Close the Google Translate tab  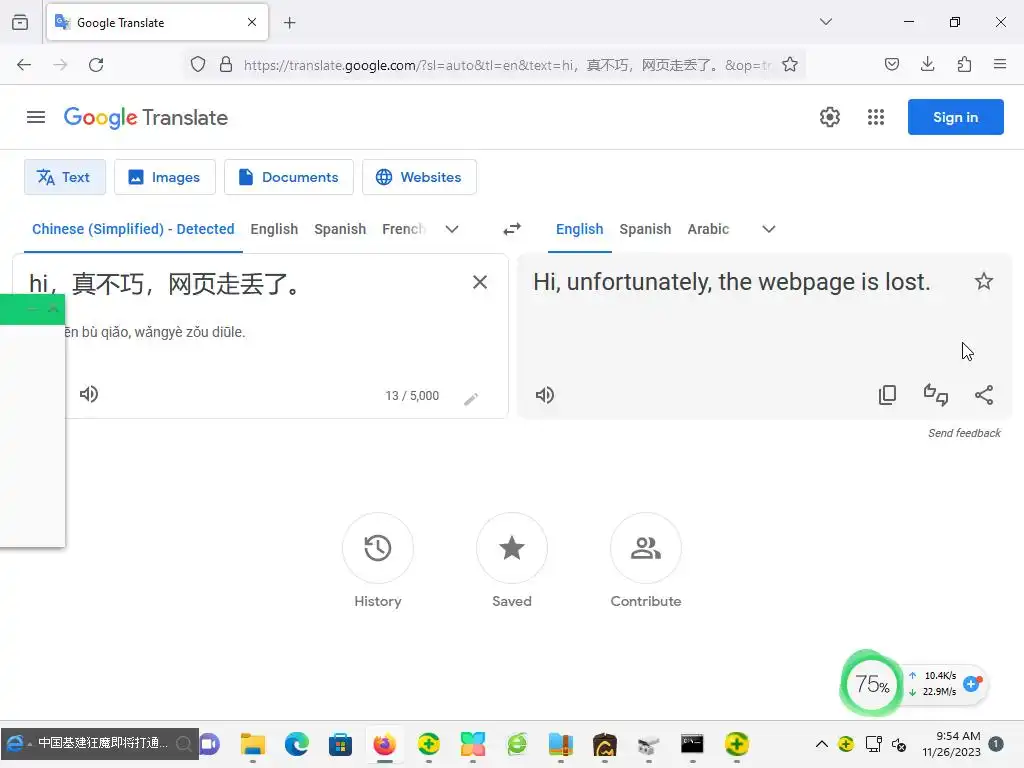pyautogui.click(x=252, y=22)
